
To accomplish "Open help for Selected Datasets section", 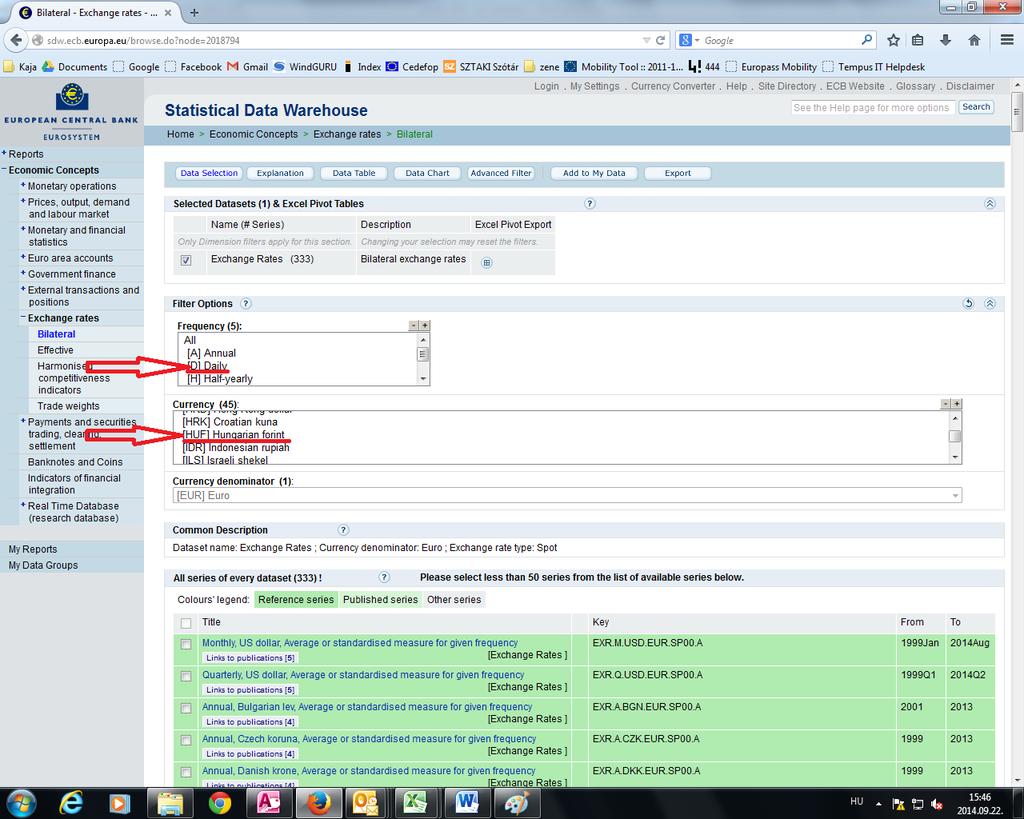I will (590, 204).
